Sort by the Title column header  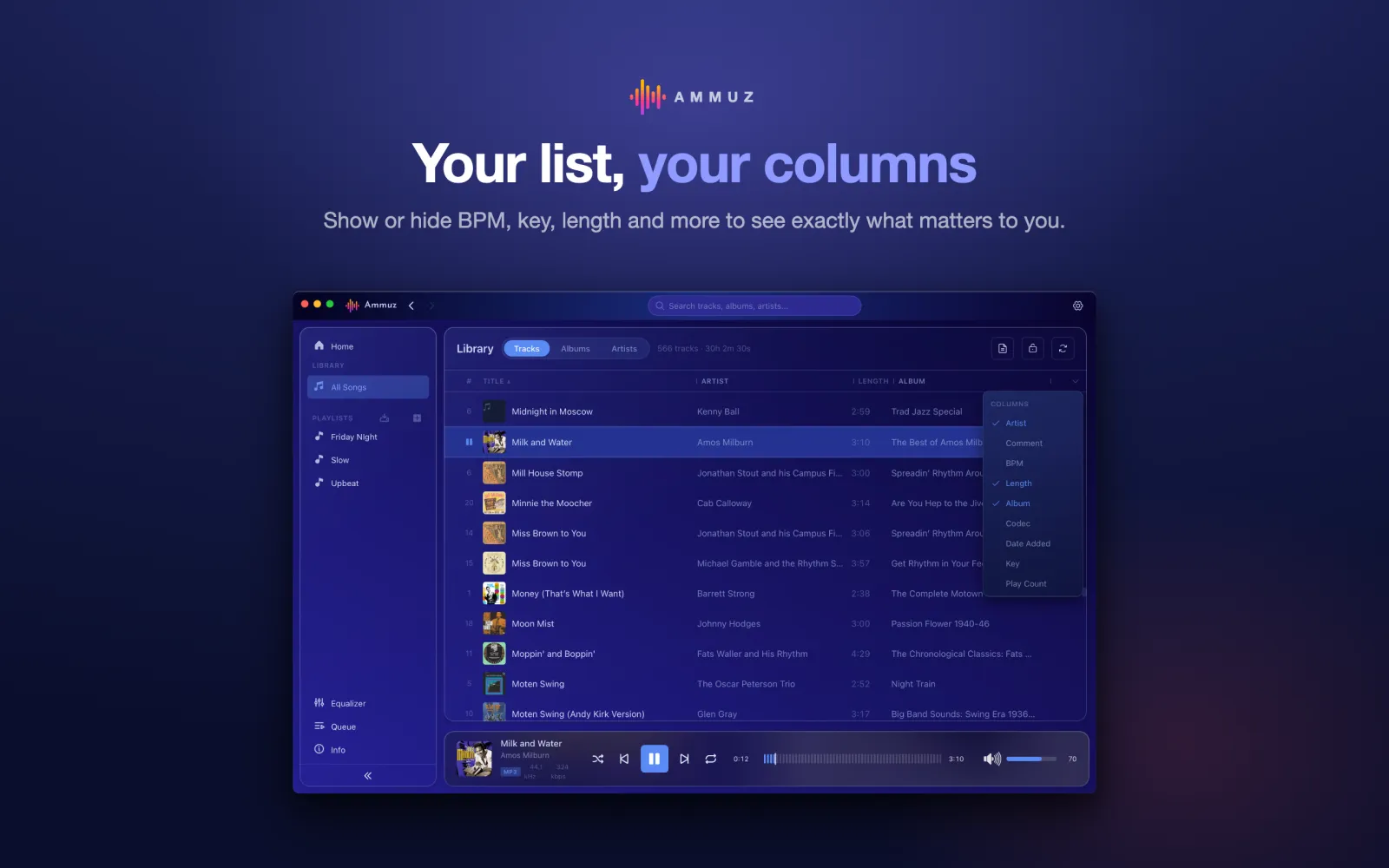[x=495, y=381]
